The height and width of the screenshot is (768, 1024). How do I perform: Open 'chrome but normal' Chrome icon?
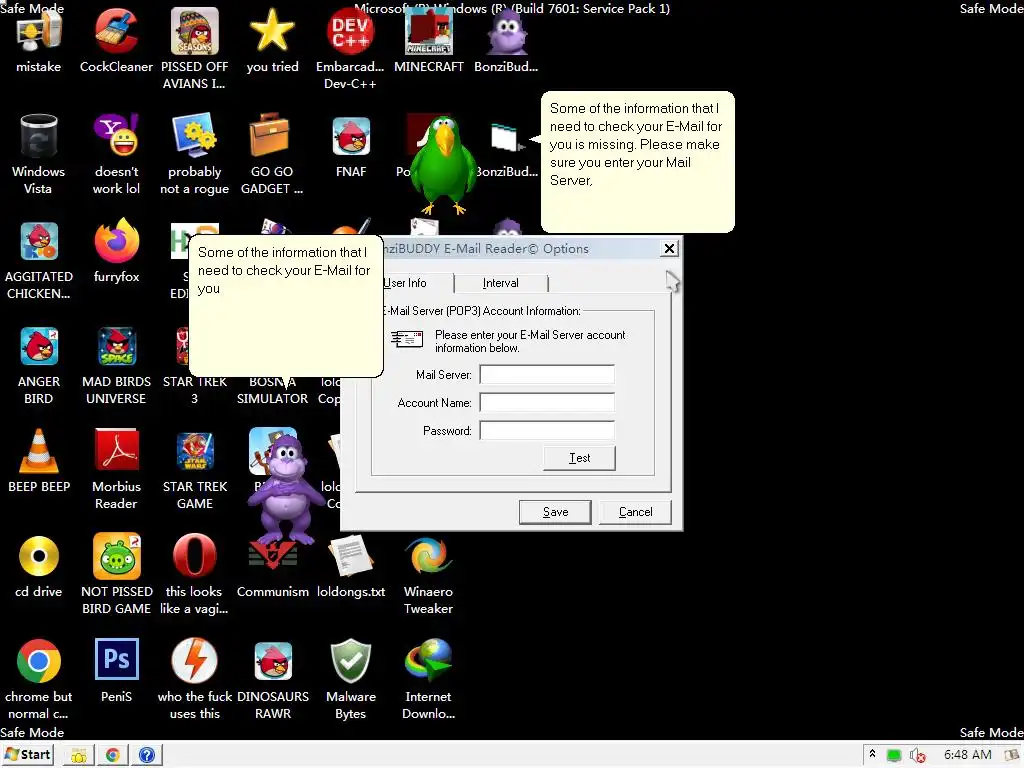39,661
